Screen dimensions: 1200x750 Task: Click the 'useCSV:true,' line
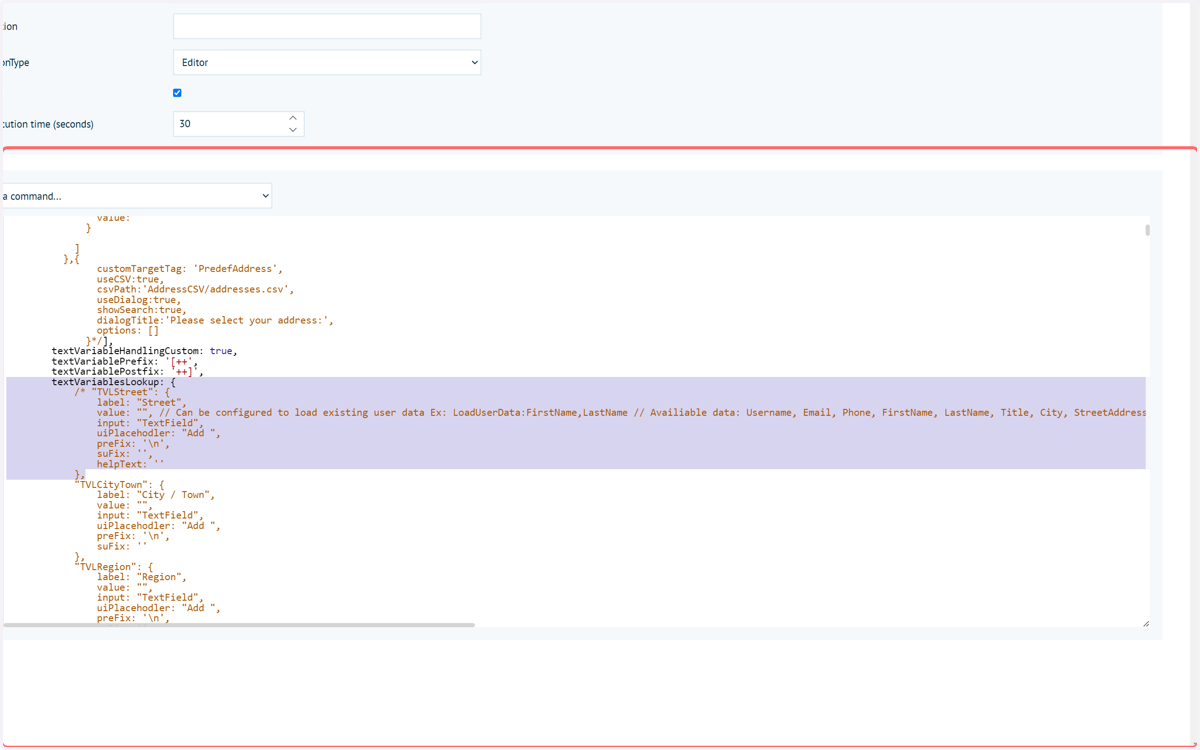[x=130, y=279]
